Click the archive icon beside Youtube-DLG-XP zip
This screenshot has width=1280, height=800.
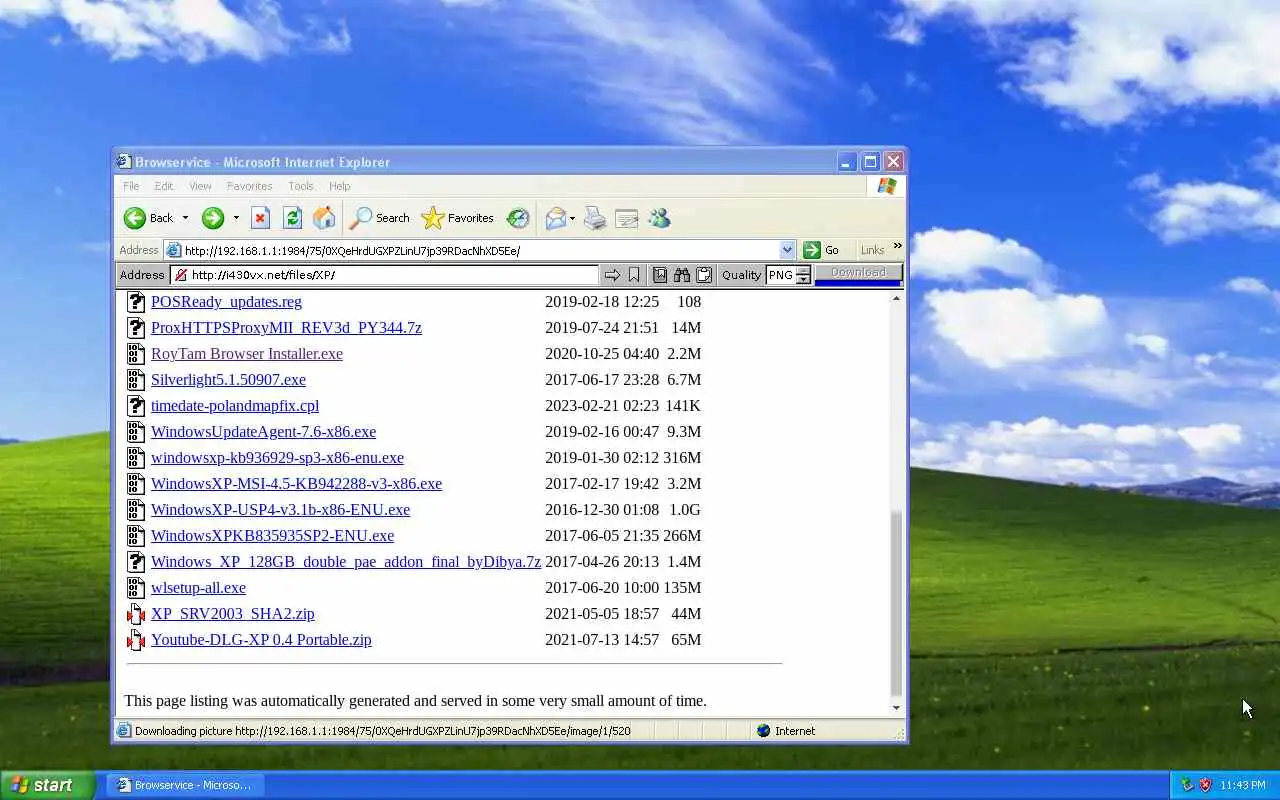pos(136,640)
